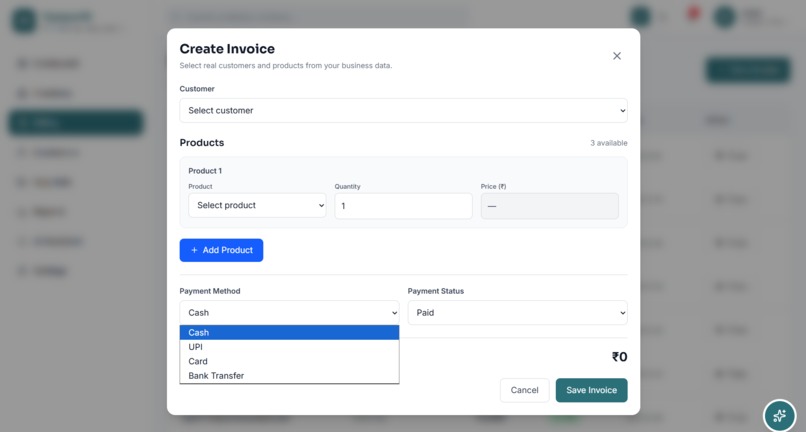Screen dimensions: 806x432
Task: Click the '3 available' products text
Action: pyautogui.click(x=609, y=143)
